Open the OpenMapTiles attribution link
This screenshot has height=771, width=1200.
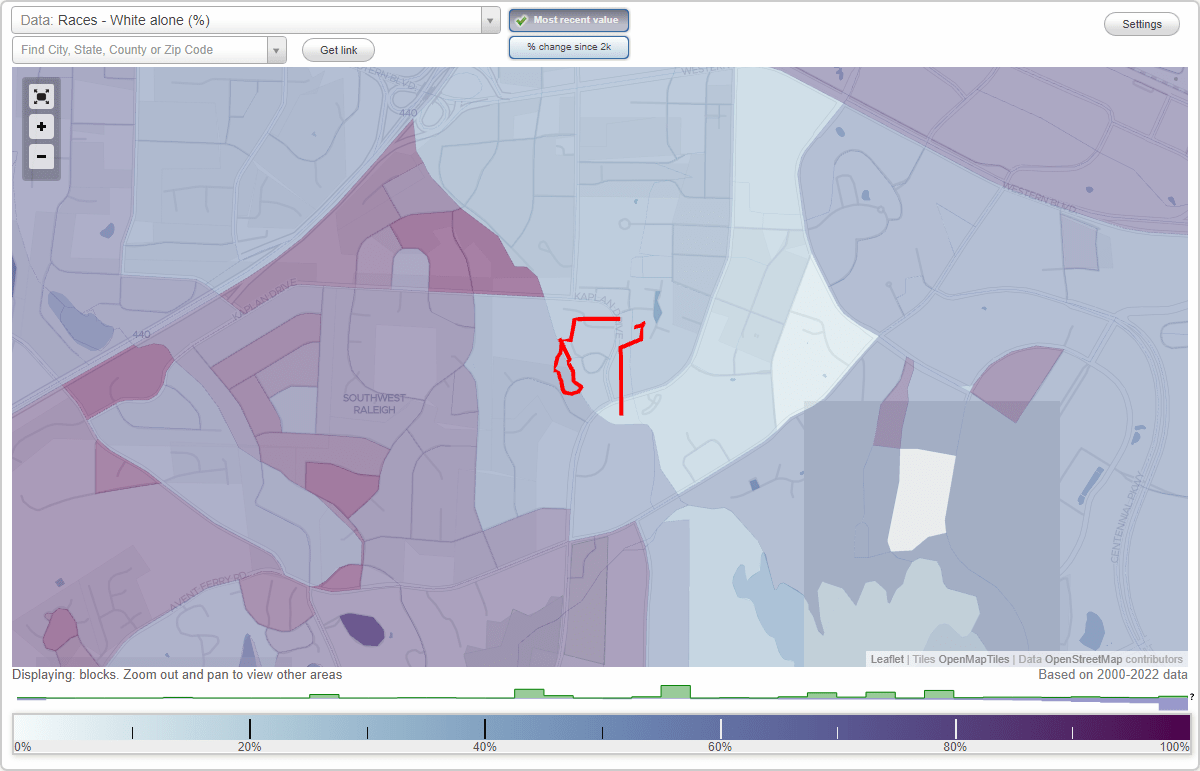point(972,659)
